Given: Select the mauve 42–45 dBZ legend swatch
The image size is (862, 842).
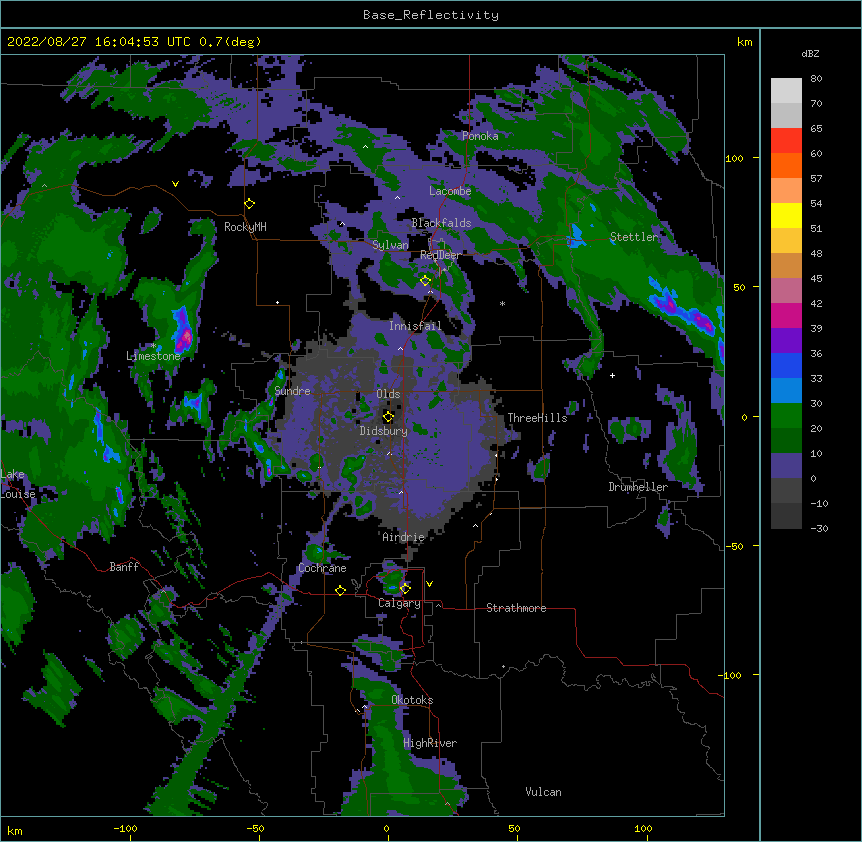Looking at the screenshot, I should click(786, 291).
